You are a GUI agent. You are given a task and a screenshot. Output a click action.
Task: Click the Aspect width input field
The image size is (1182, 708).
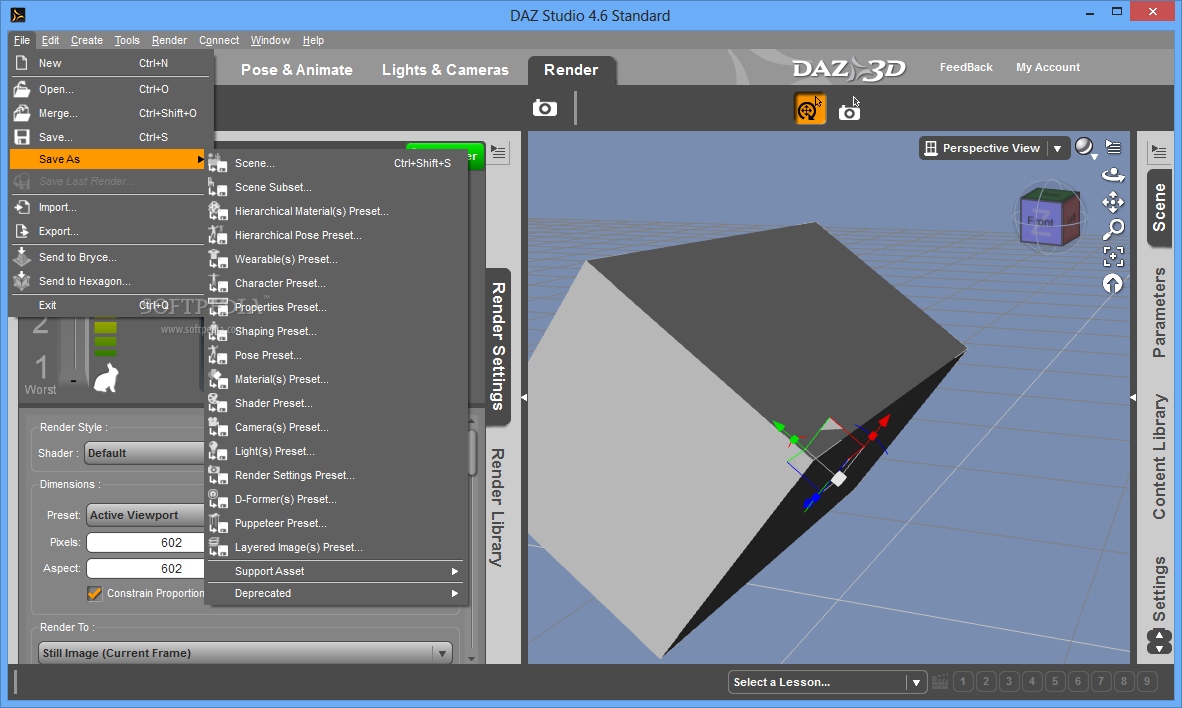click(x=145, y=569)
